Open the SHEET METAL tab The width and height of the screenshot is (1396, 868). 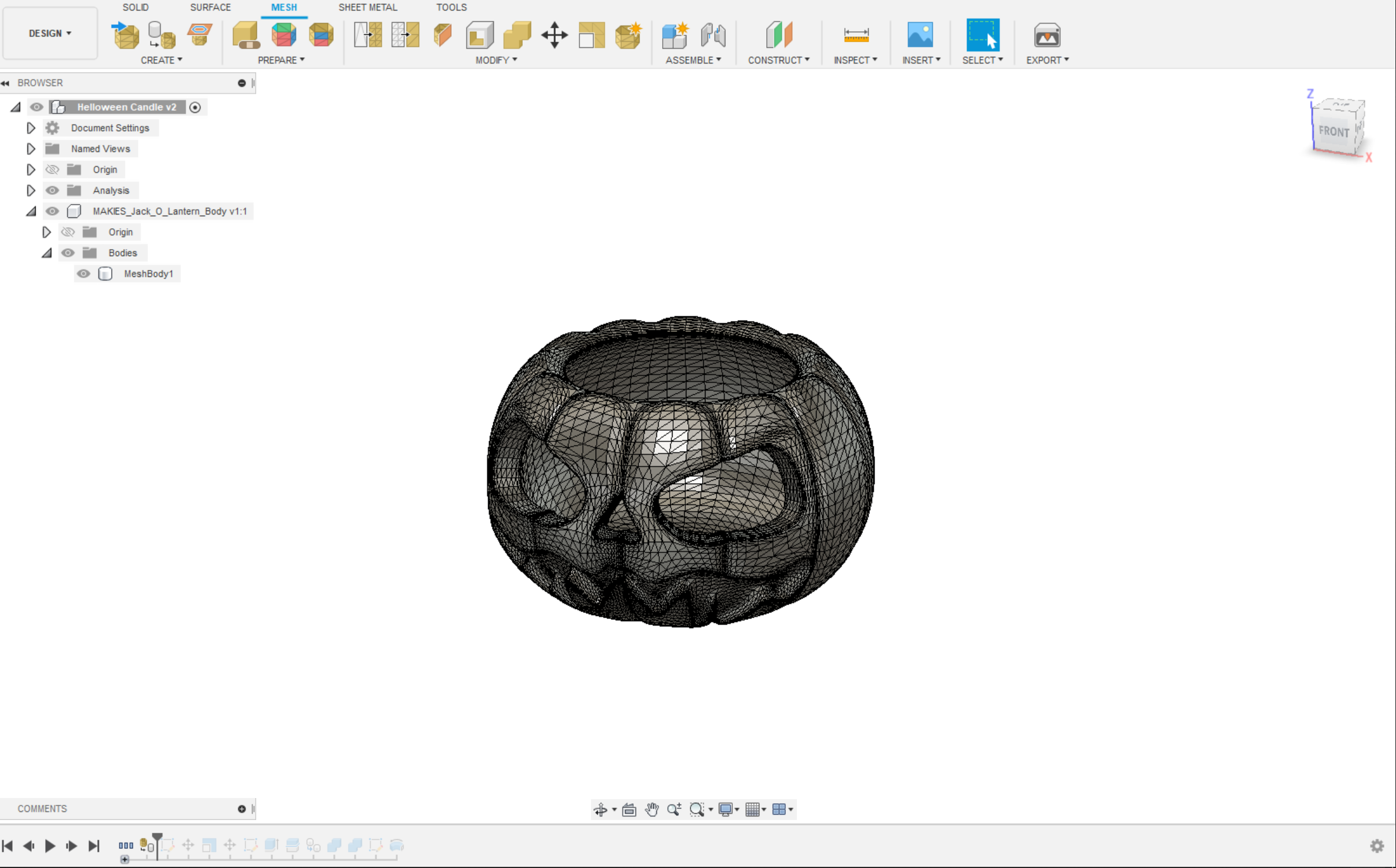[x=368, y=8]
